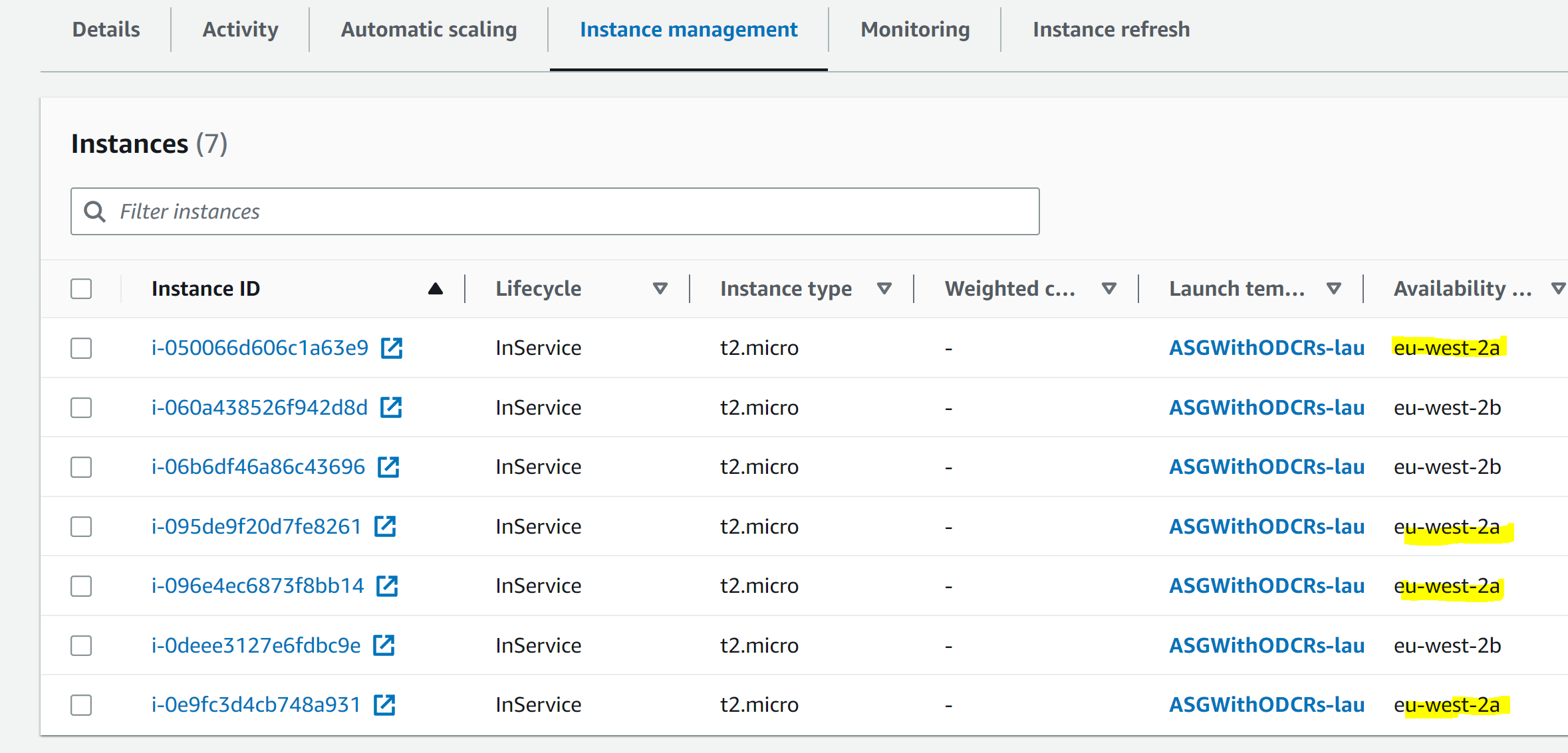Switch to the Automatic scaling tab
The image size is (1568, 753).
tap(429, 29)
